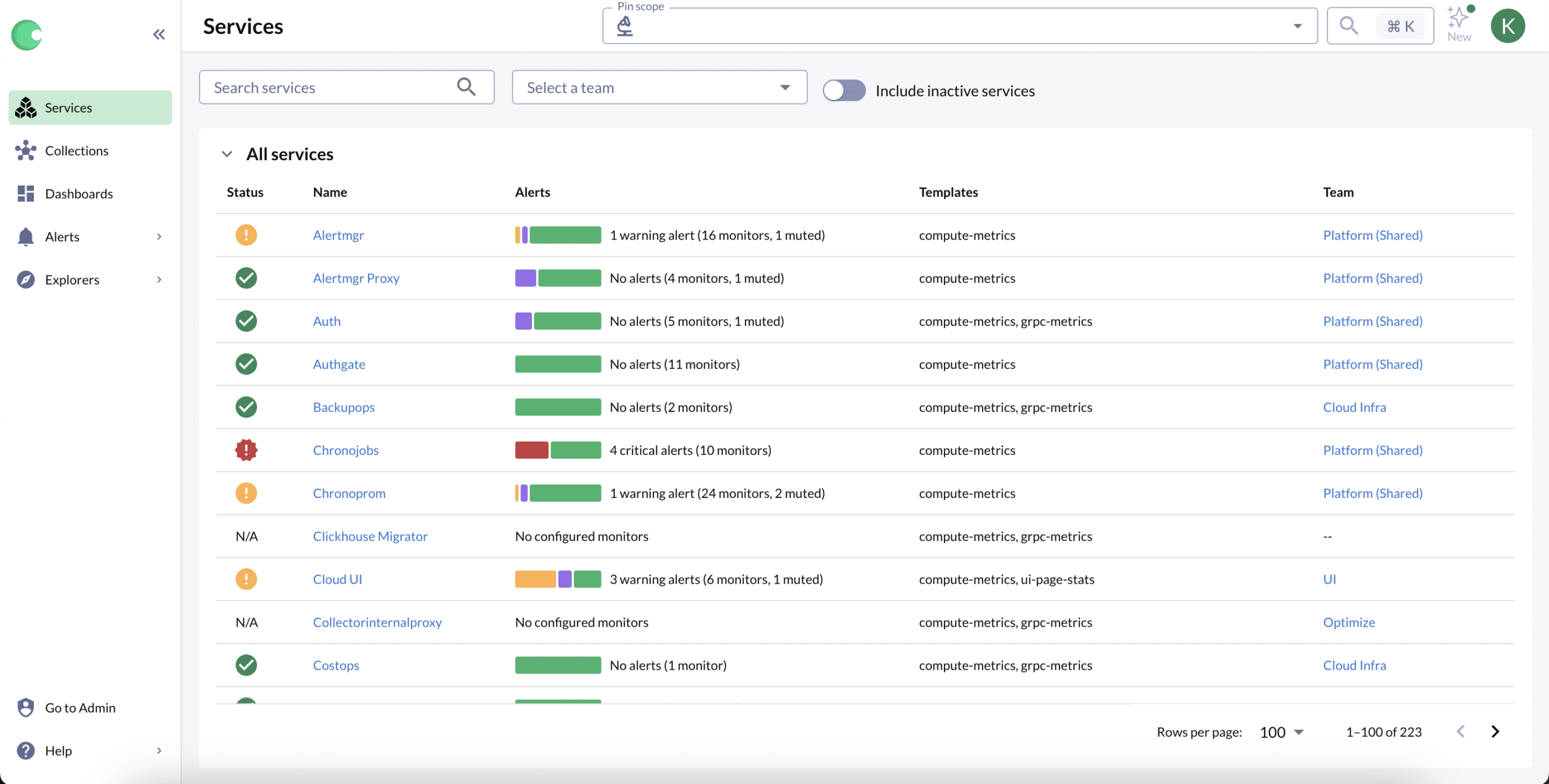Click the search magnifier in services field

coord(466,87)
